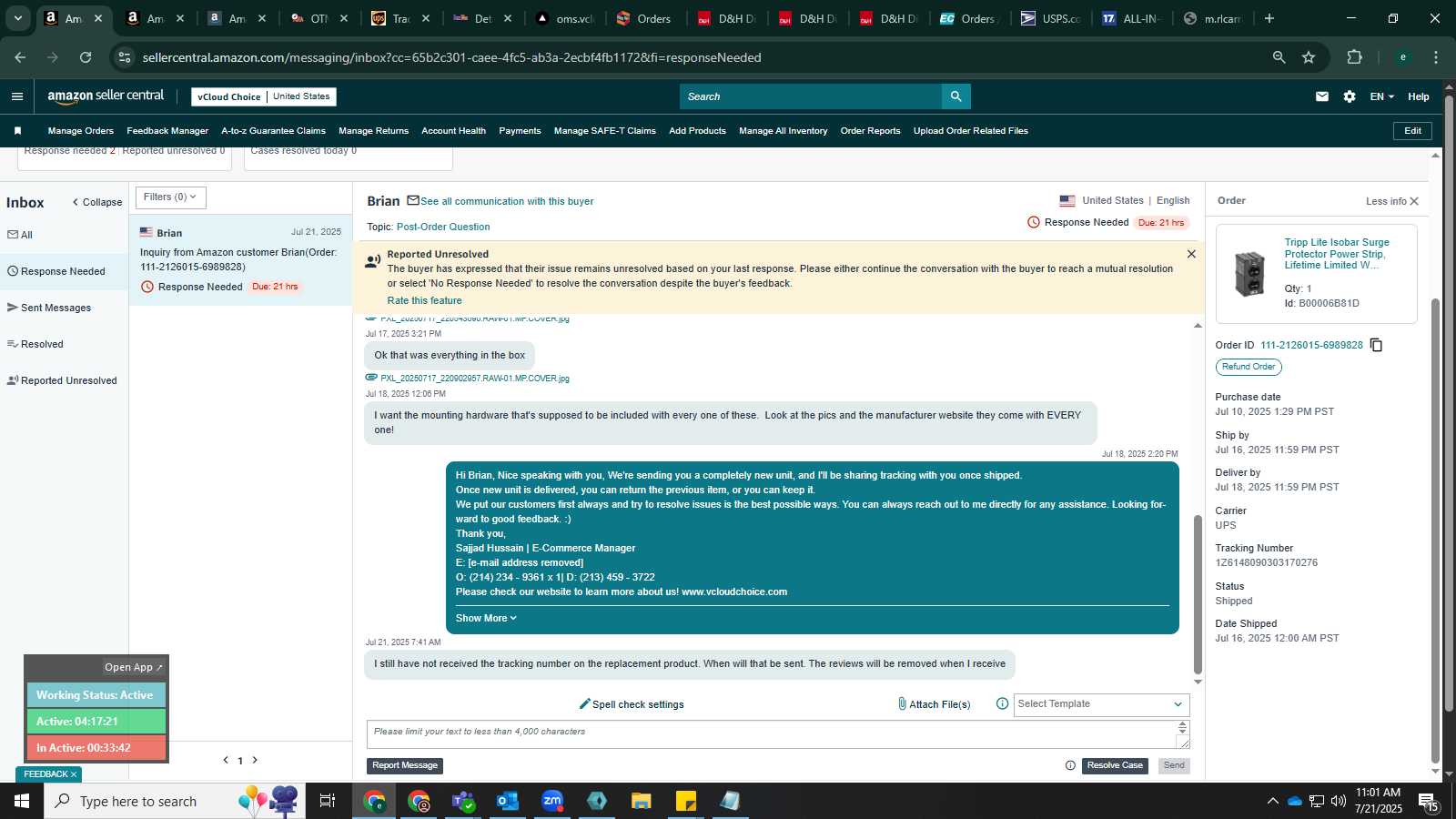
Task: Click the FEEDBACK tab
Action: 49,774
